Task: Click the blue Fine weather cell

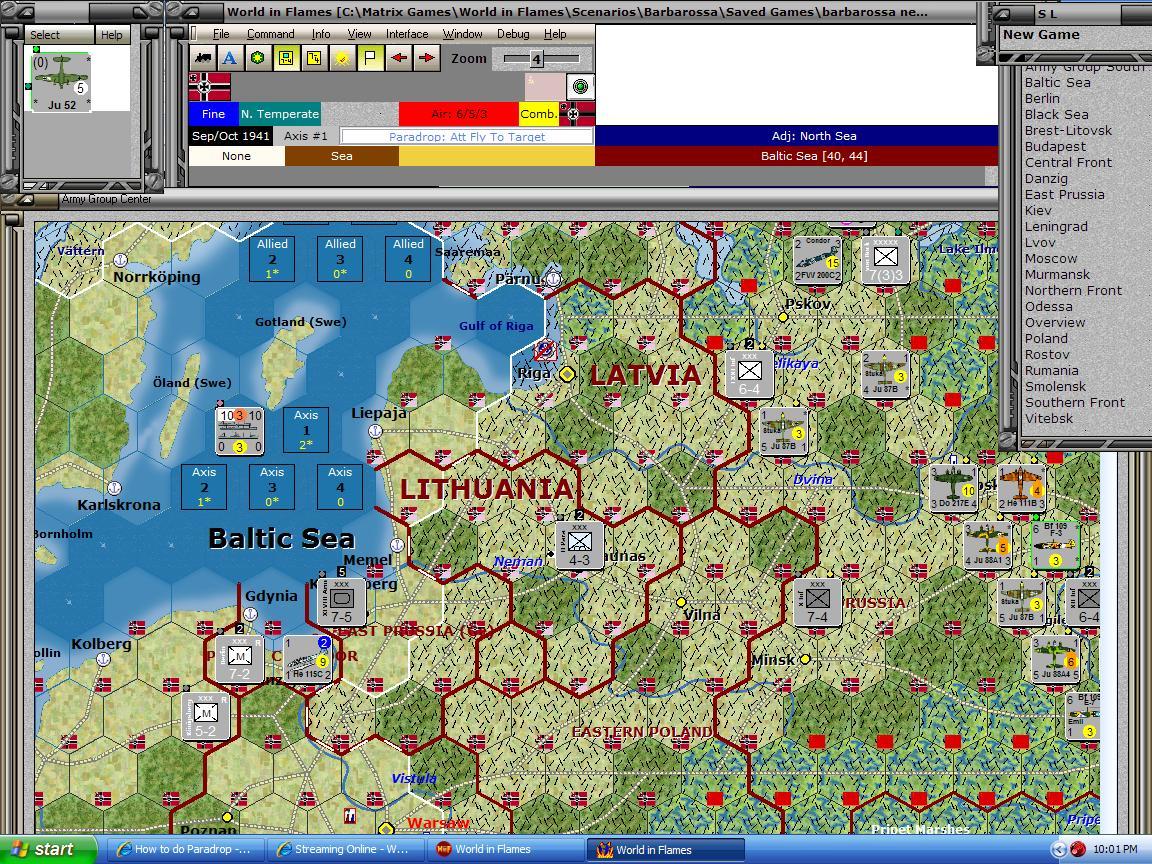Action: point(213,114)
